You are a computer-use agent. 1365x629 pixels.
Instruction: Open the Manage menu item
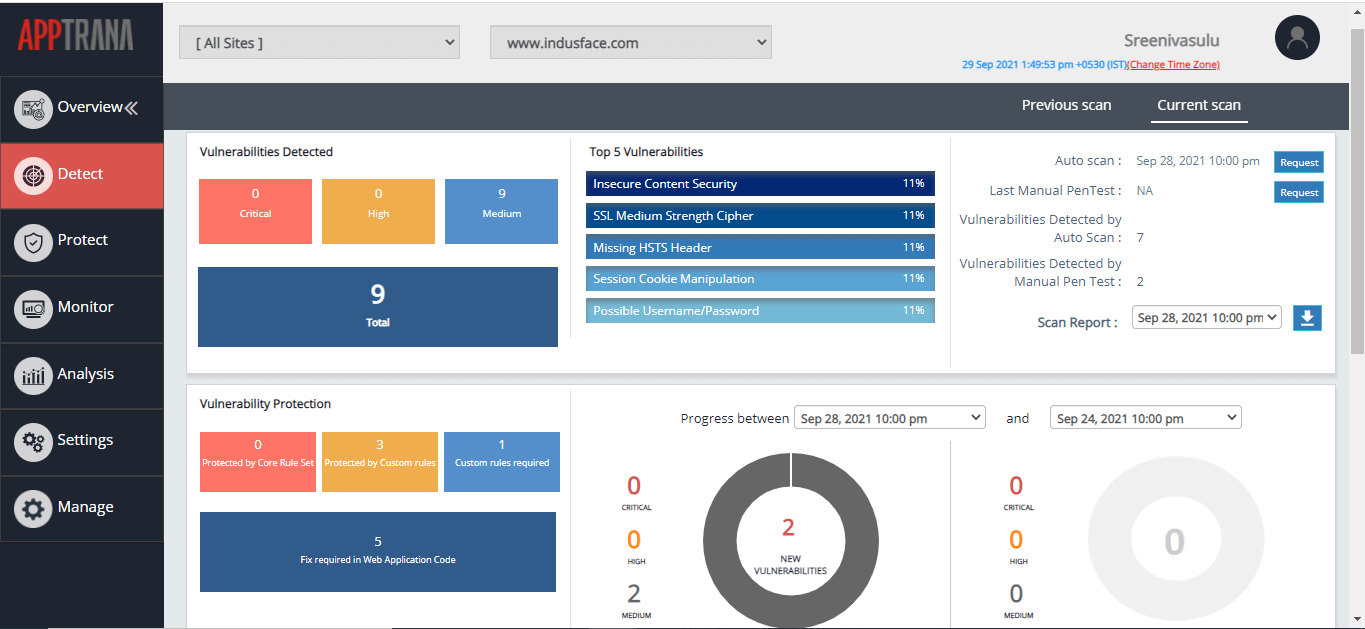point(82,508)
